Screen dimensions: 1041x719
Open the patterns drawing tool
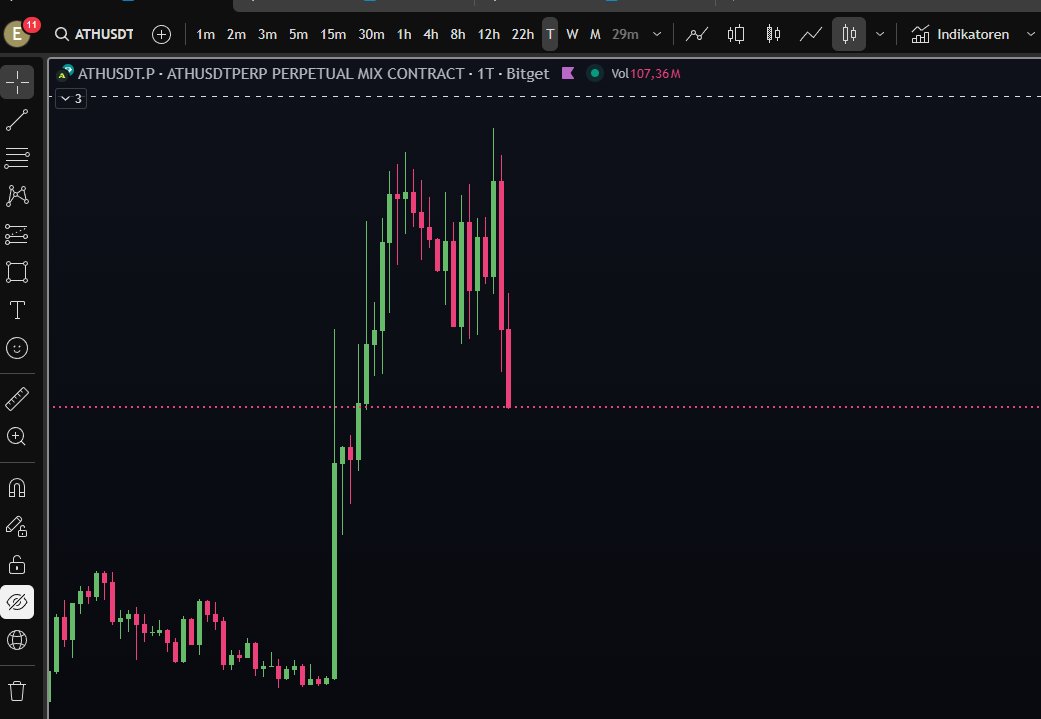click(x=17, y=195)
